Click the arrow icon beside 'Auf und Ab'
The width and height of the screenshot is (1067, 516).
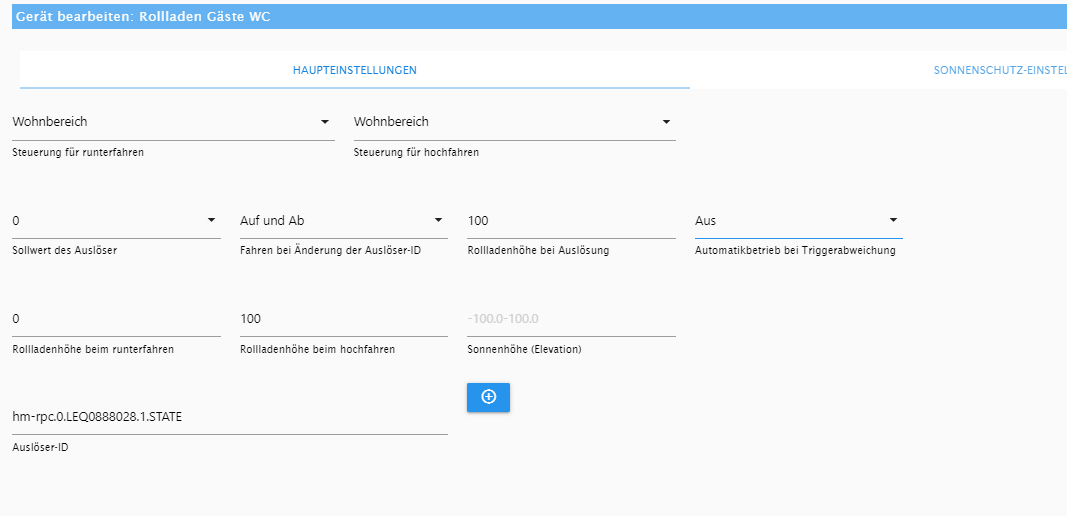pos(438,220)
